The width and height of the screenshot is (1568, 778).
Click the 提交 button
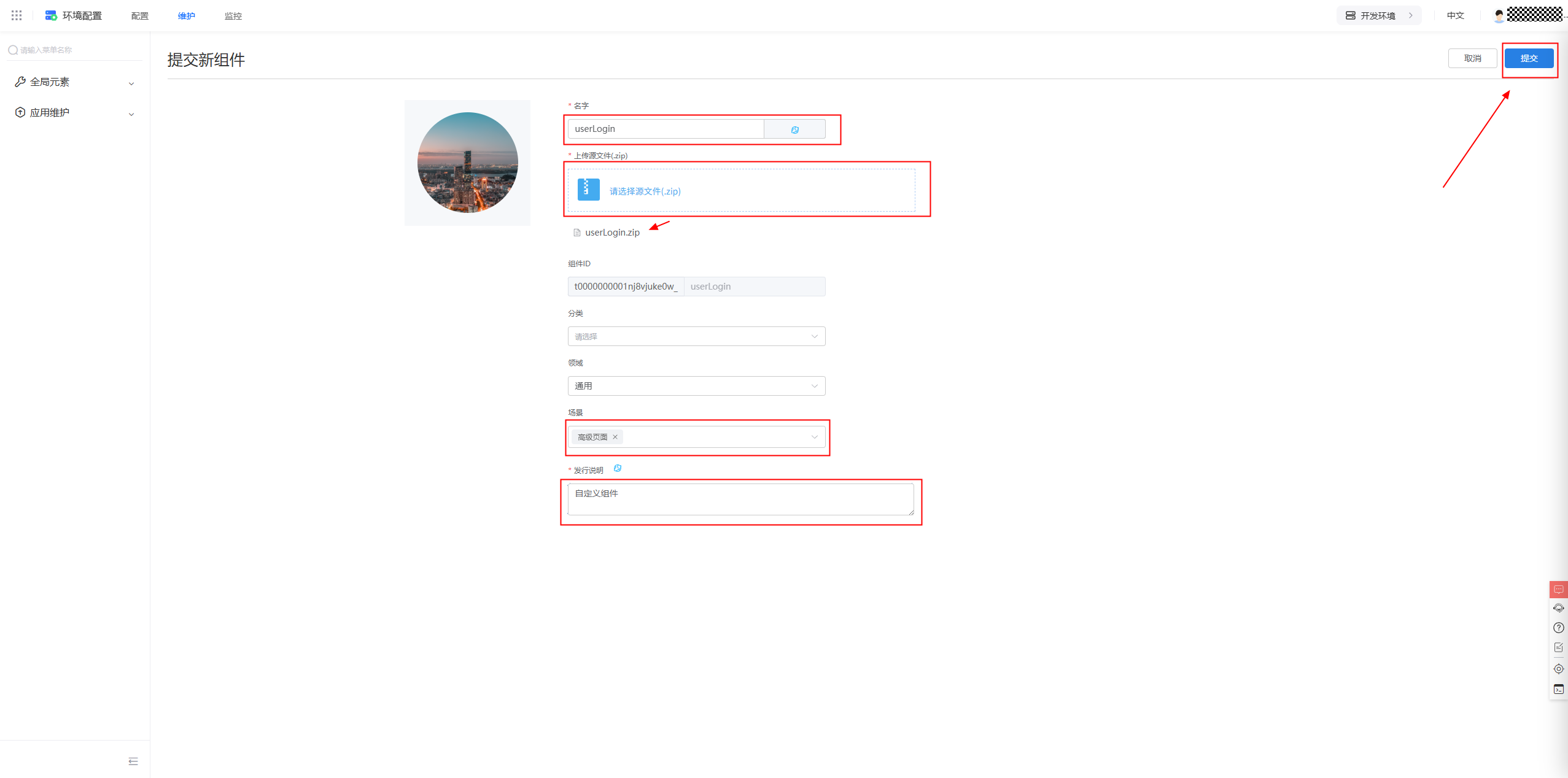point(1529,58)
